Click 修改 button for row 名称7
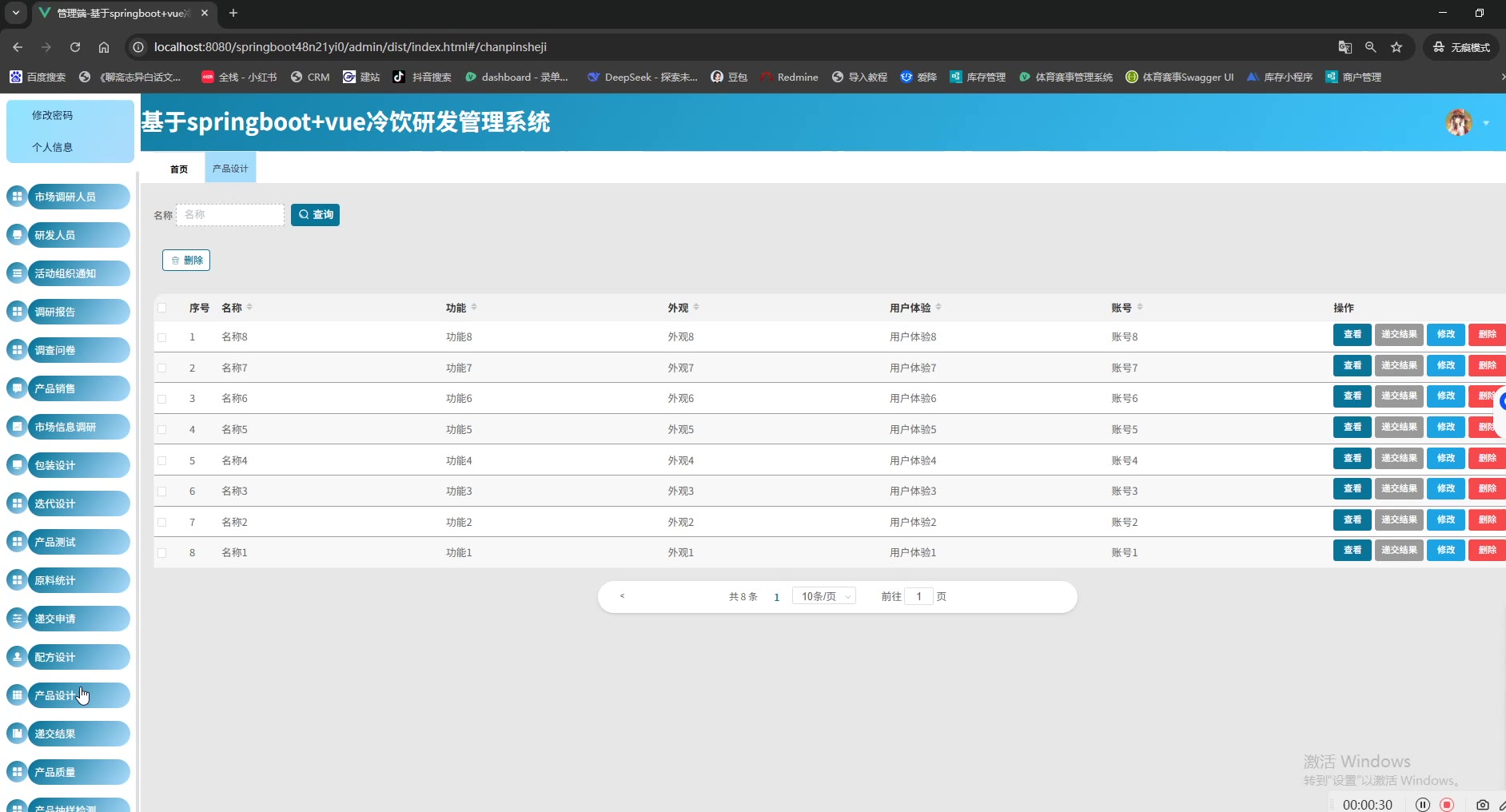 (1446, 365)
